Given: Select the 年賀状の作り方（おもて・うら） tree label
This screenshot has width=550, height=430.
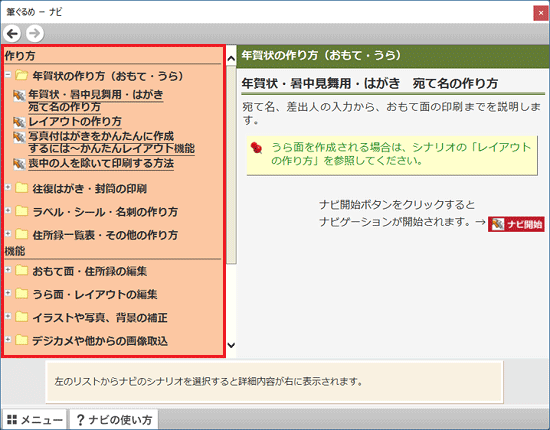Looking at the screenshot, I should click(x=108, y=76).
